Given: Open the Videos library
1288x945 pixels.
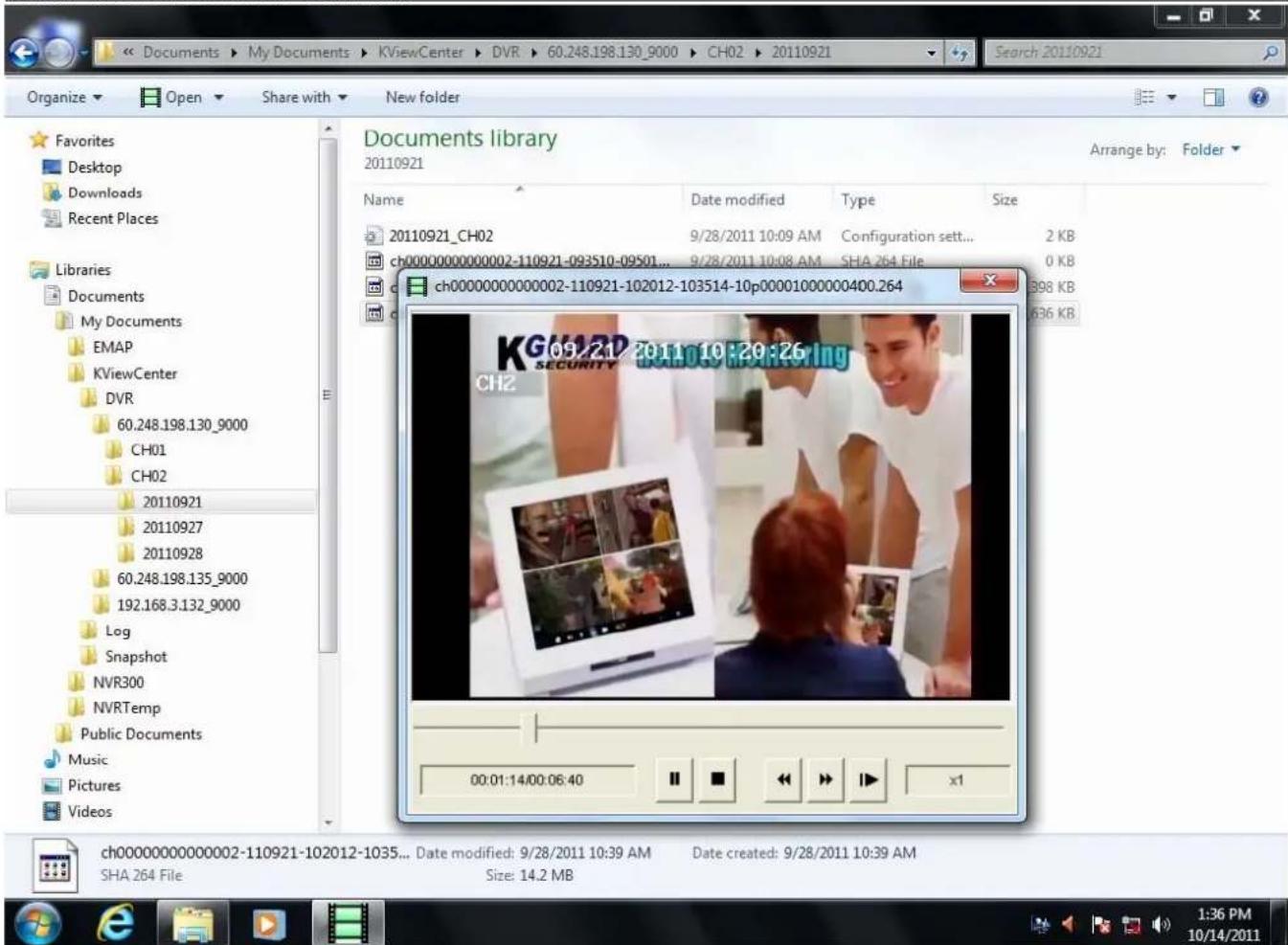Looking at the screenshot, I should coord(89,811).
